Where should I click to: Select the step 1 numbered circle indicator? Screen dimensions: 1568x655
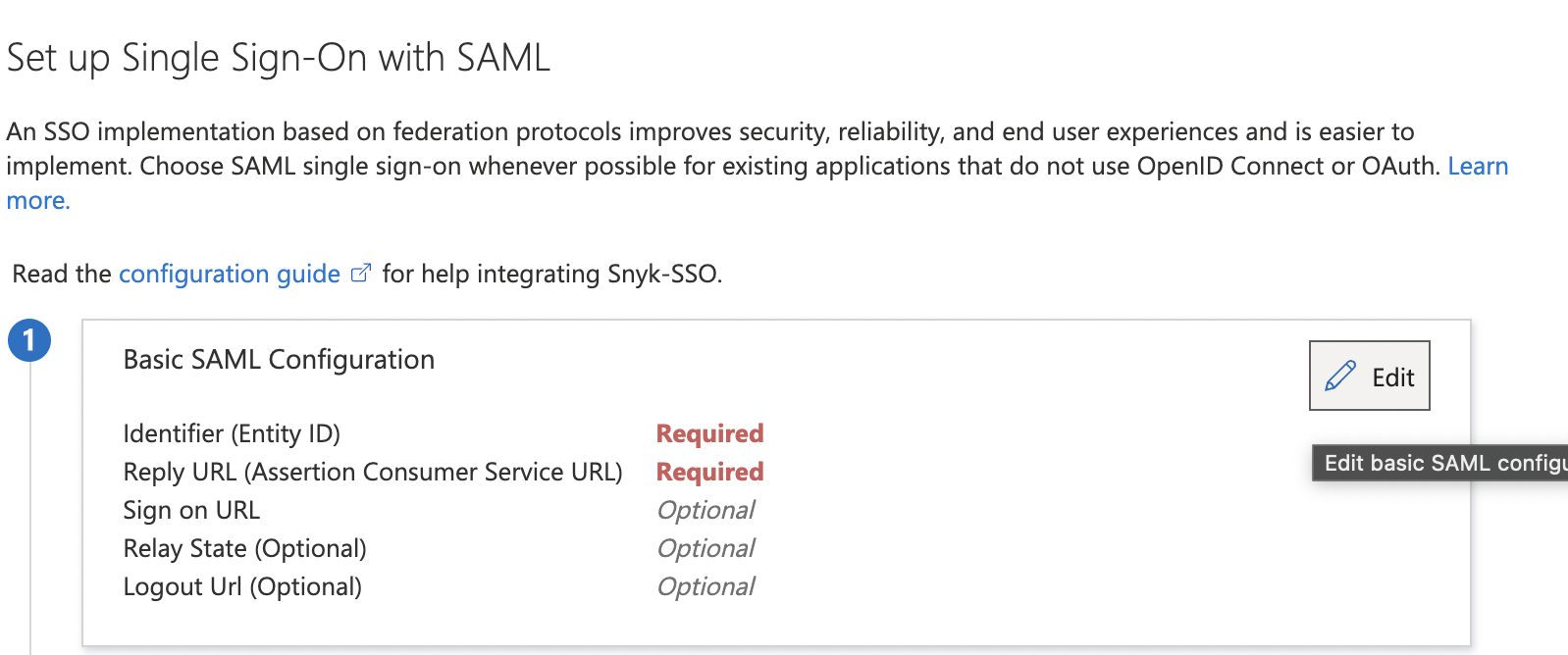click(29, 340)
